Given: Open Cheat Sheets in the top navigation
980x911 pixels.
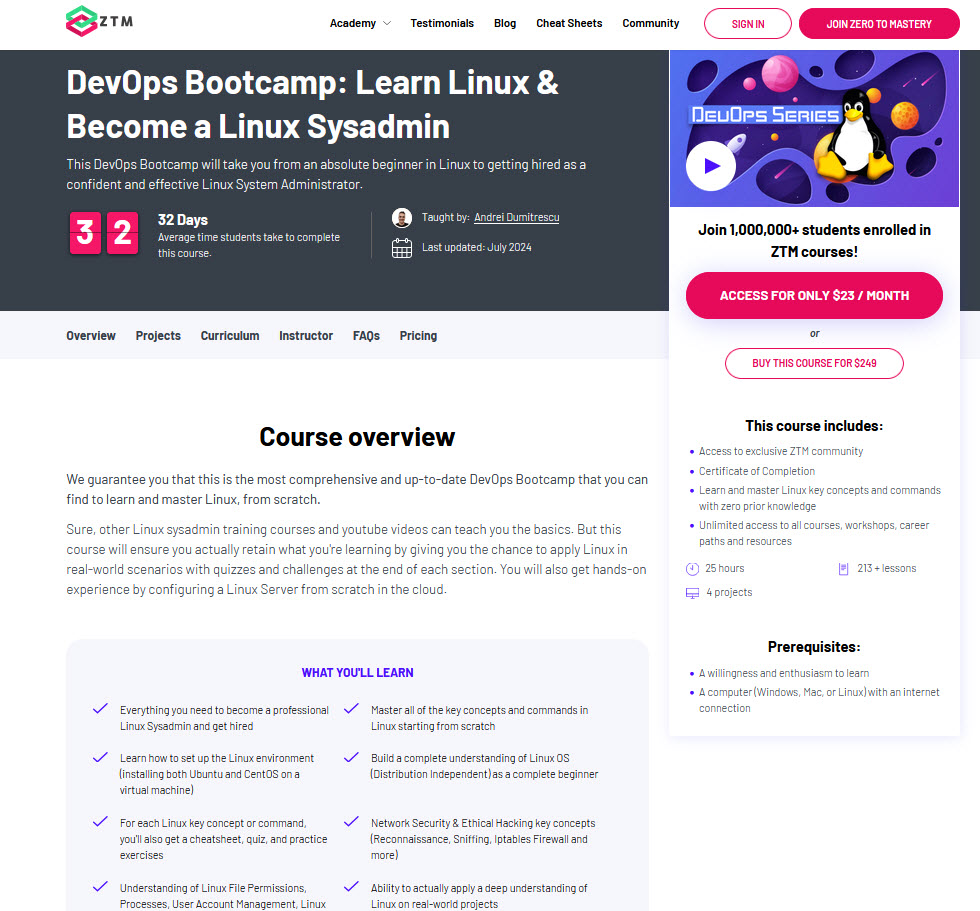Looking at the screenshot, I should point(569,23).
